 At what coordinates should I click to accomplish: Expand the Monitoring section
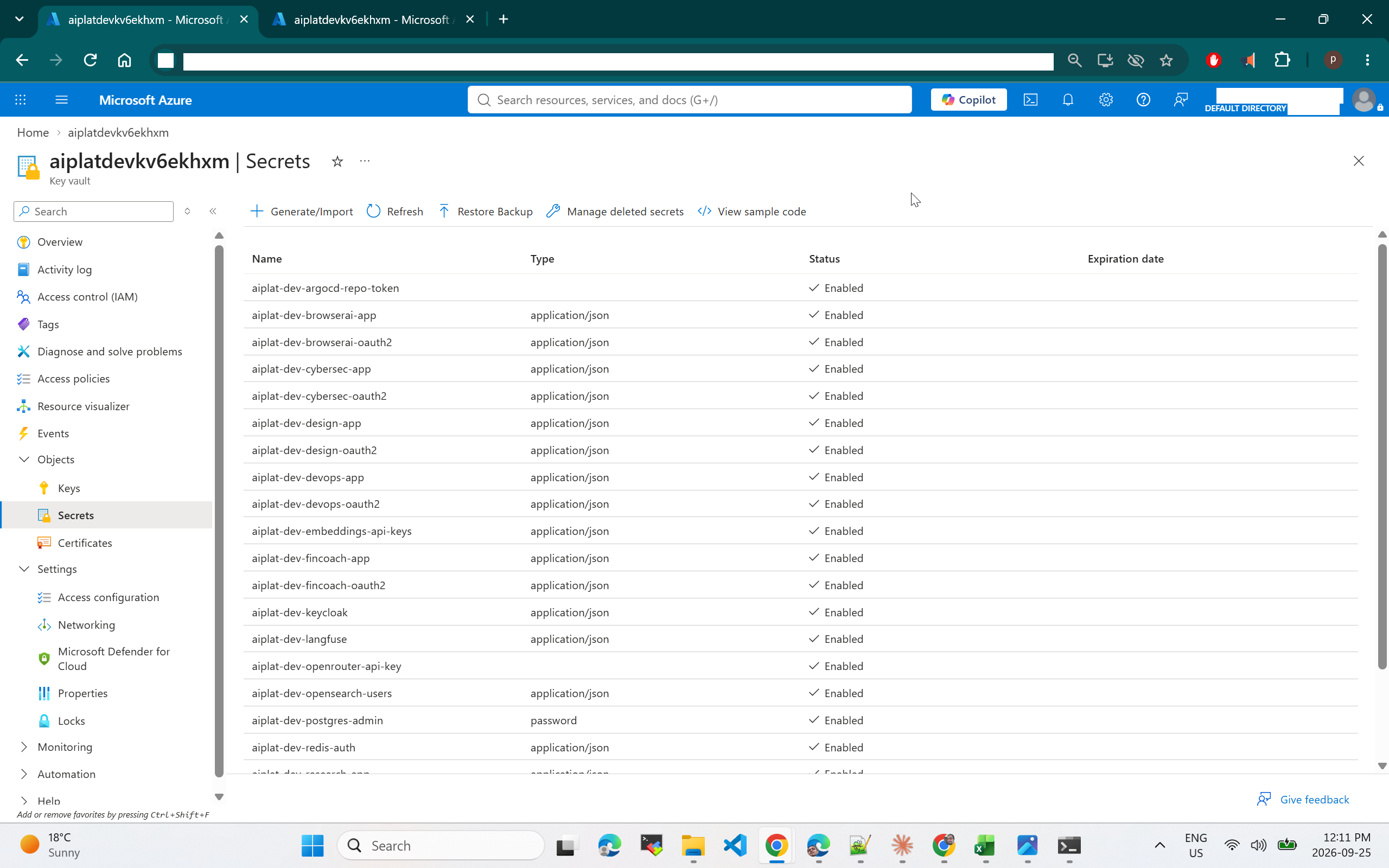tap(24, 747)
